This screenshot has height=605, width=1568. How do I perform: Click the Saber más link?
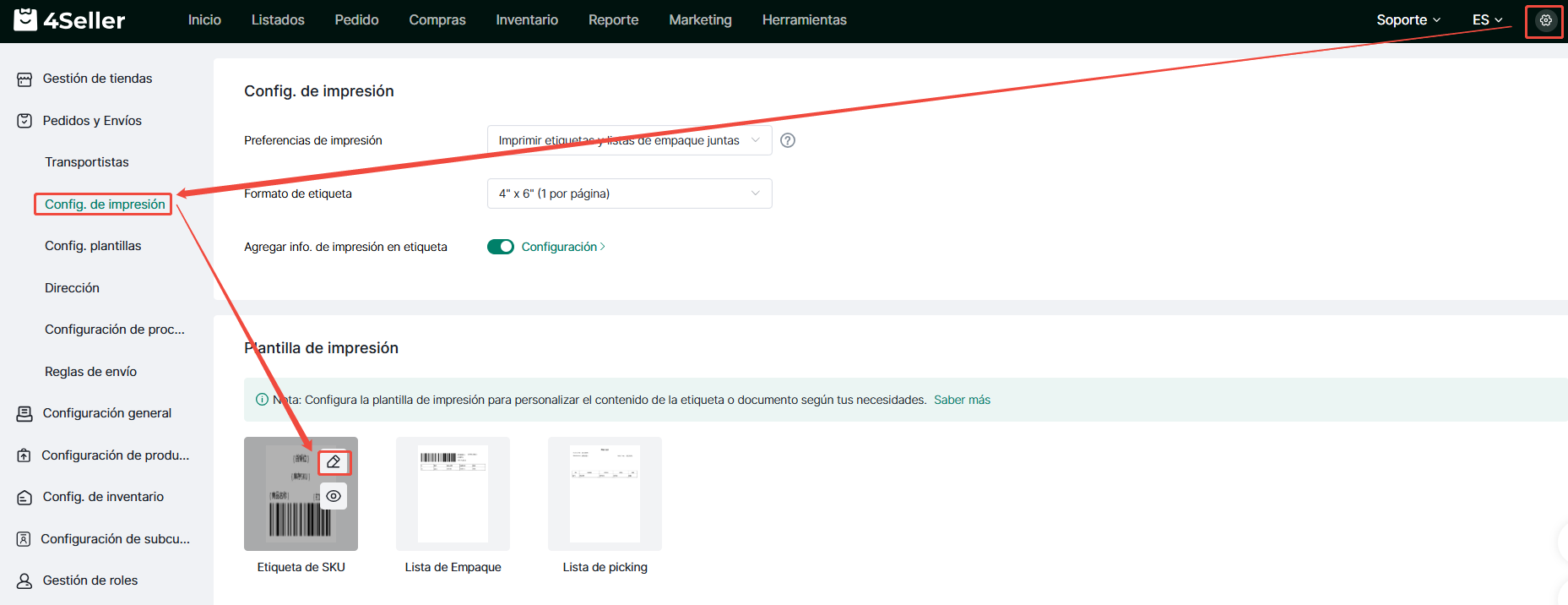962,400
